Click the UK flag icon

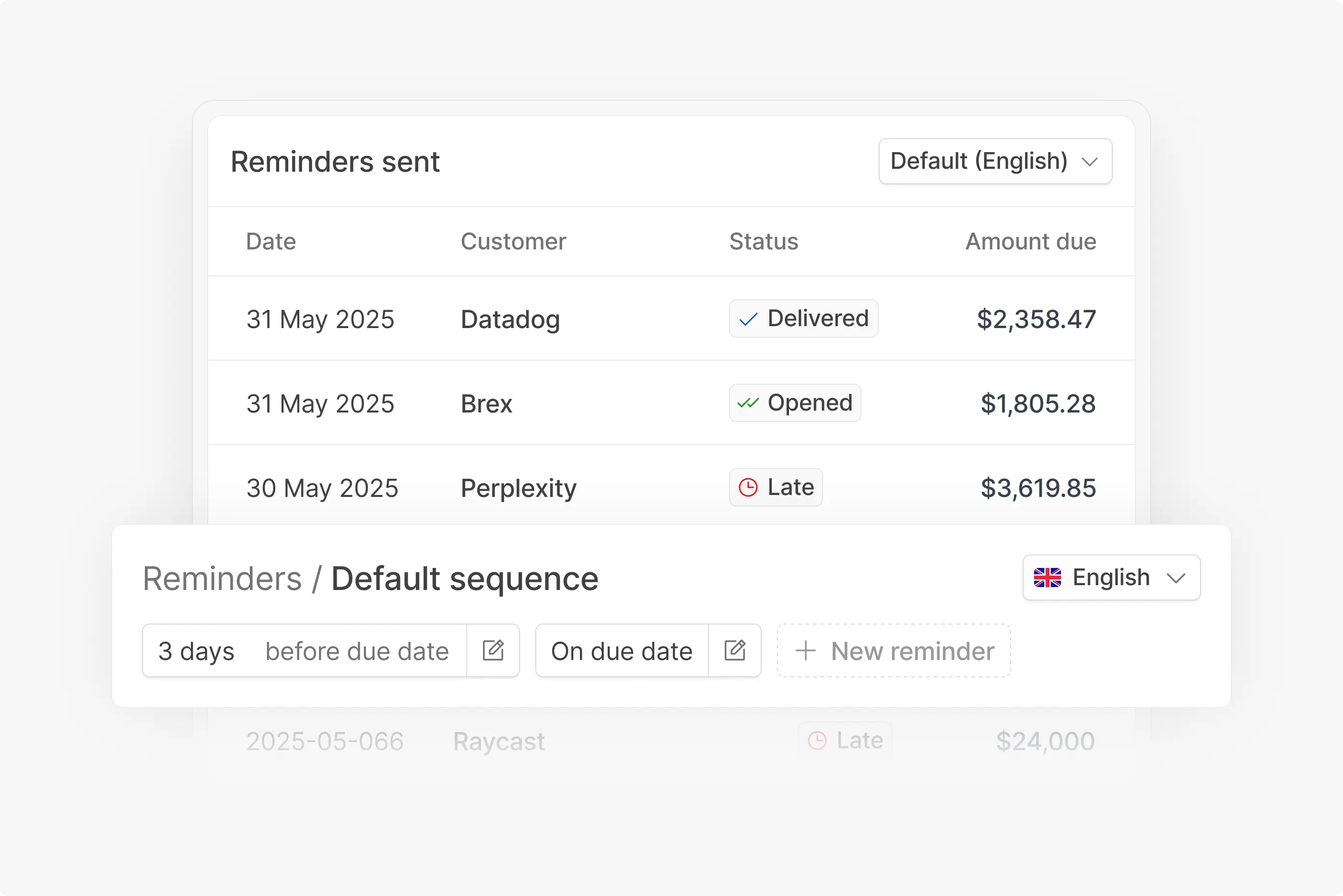(1047, 578)
